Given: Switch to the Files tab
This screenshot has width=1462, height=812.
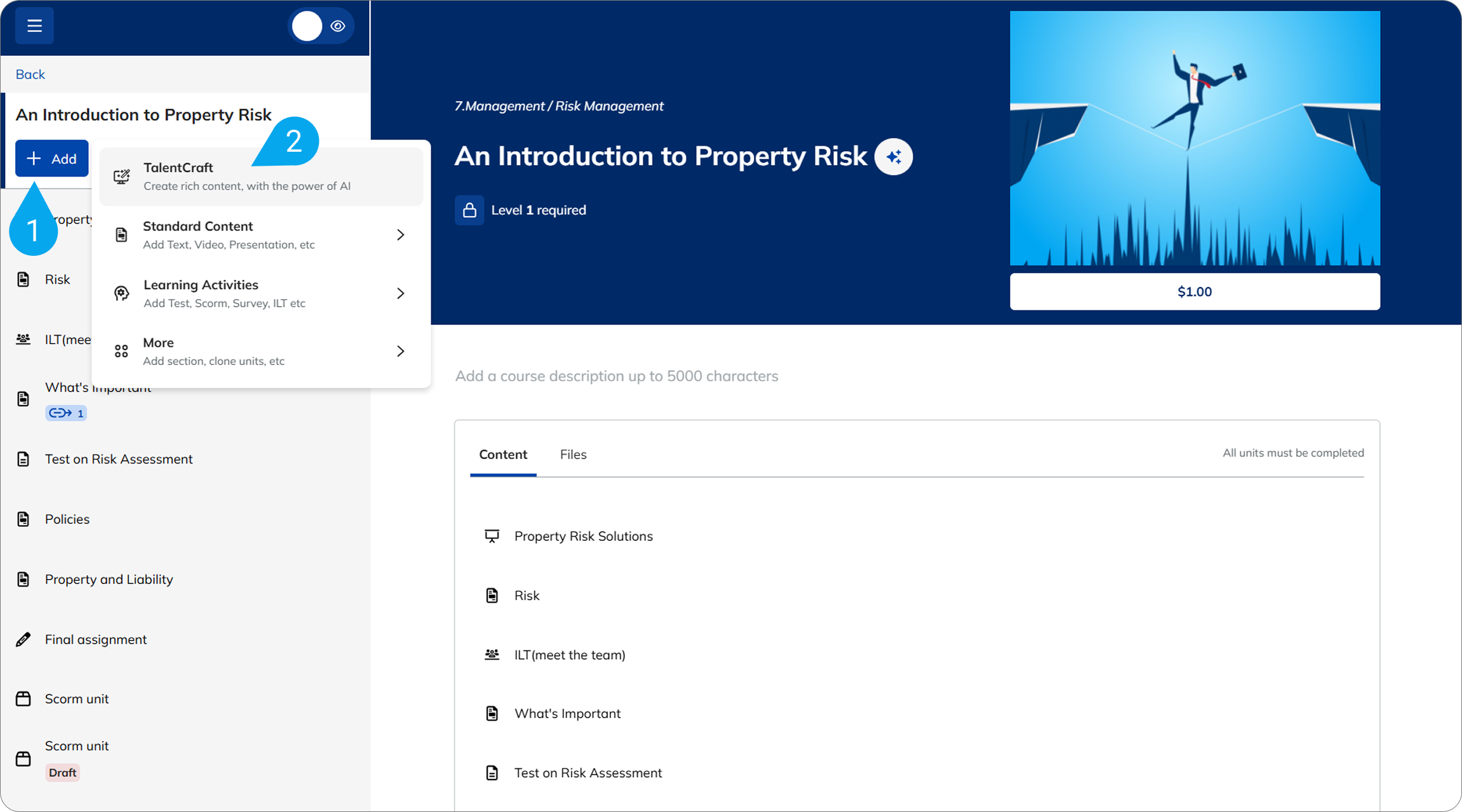Looking at the screenshot, I should pyautogui.click(x=573, y=455).
